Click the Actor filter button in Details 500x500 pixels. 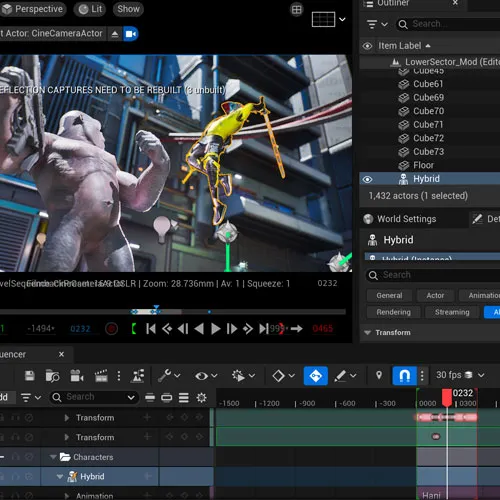435,295
